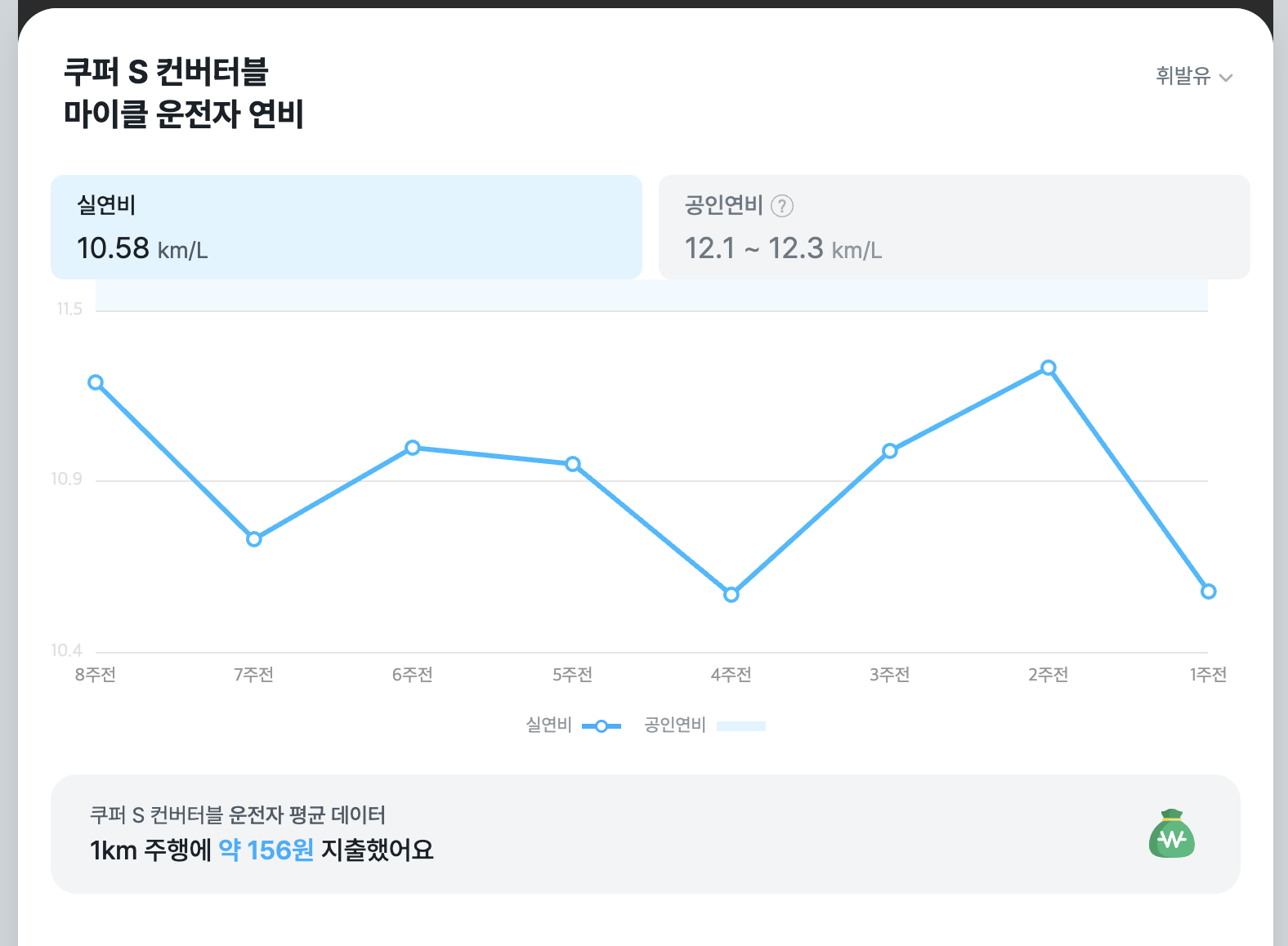The width and height of the screenshot is (1288, 946).
Task: Click the 3주전 data point on the chart
Action: [890, 451]
